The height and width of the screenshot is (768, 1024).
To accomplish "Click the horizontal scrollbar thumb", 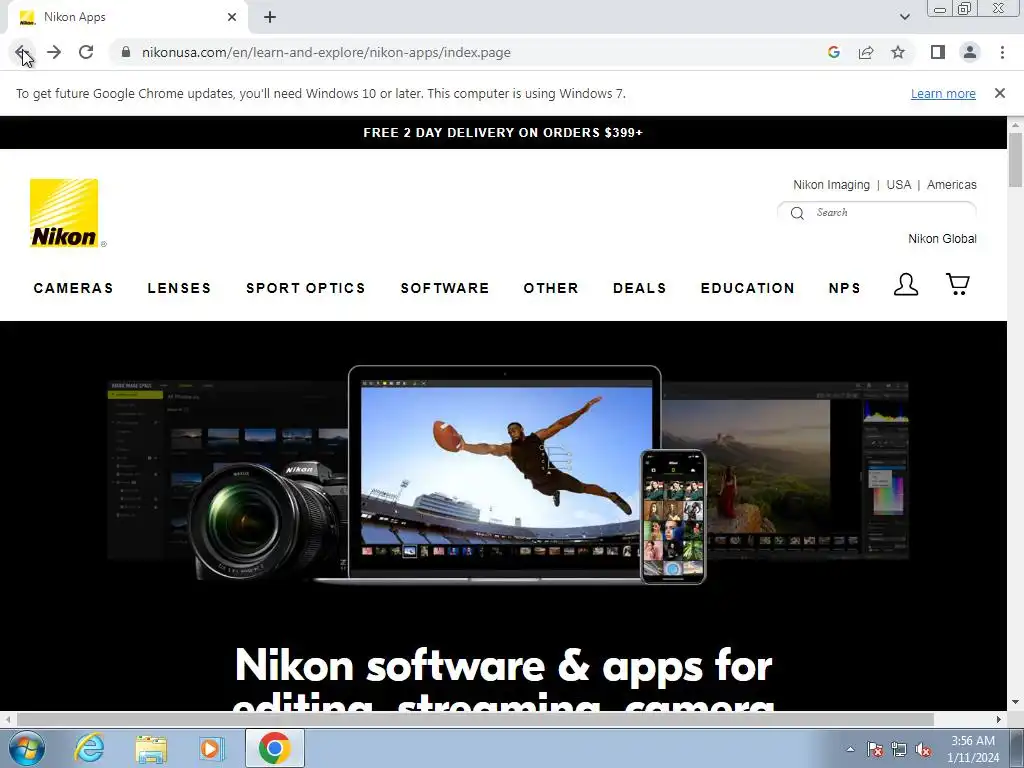I will pos(475,719).
